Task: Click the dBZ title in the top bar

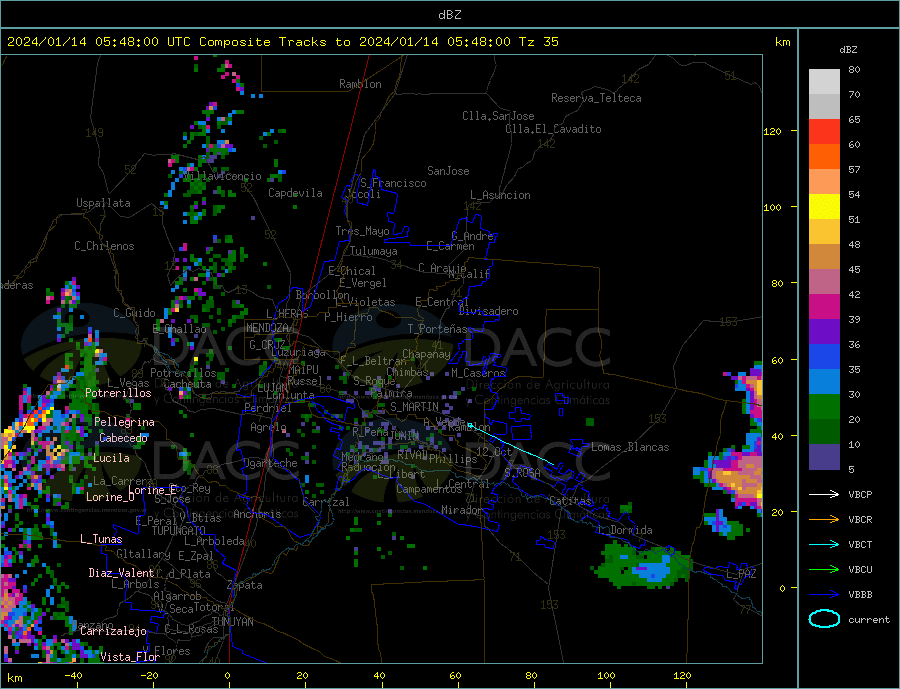Action: click(x=449, y=15)
